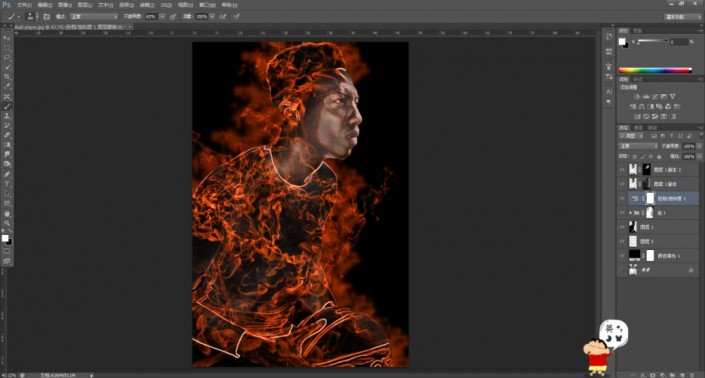Screen dimensions: 705x378
Task: Click the foreground color swatch in Color panel
Action: click(x=622, y=41)
